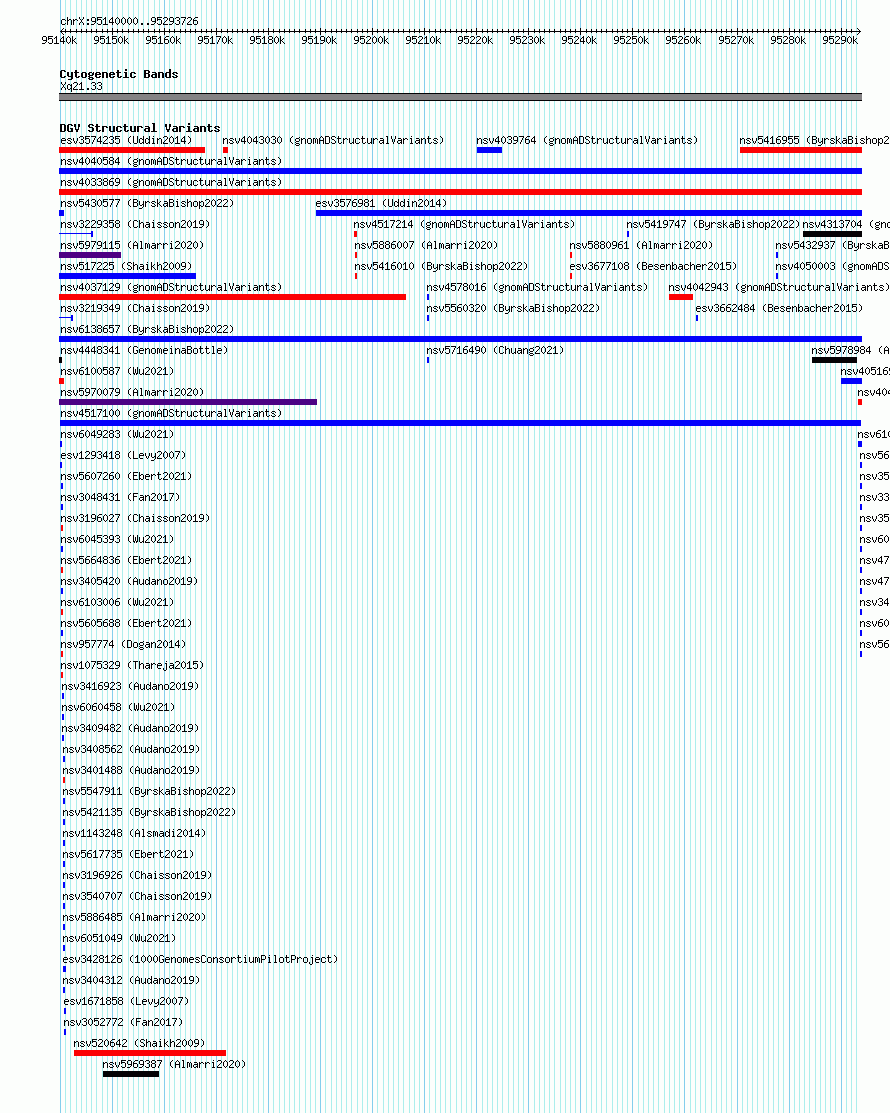The image size is (890, 1113).
Task: Click nsv6045393 (Wu2021) label
Action: (117, 539)
